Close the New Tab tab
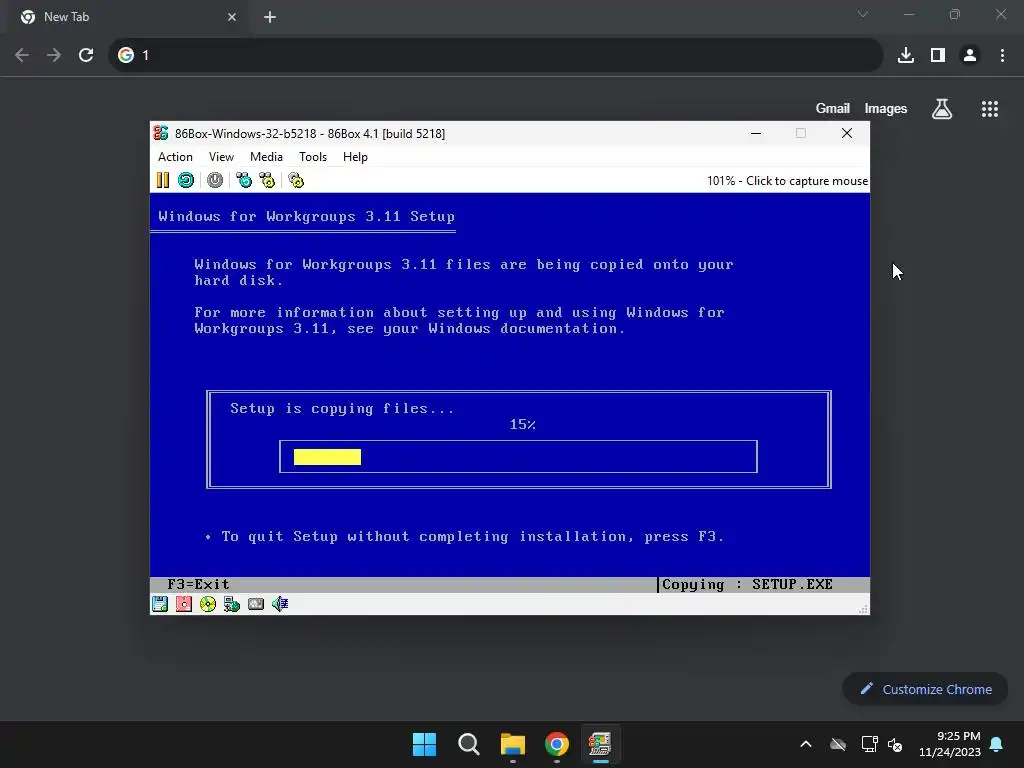 tap(232, 17)
